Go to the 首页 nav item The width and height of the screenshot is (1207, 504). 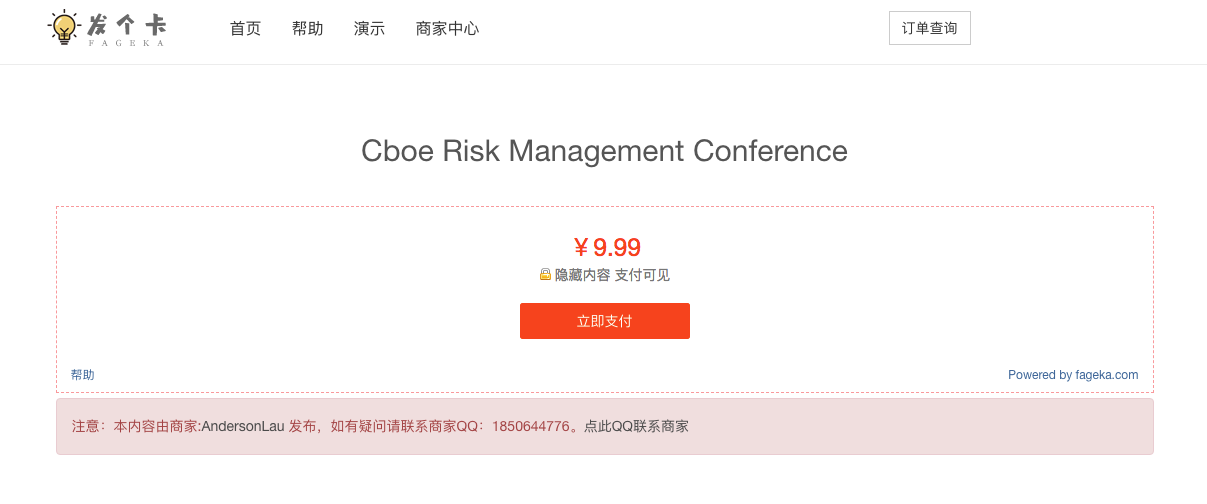pos(245,28)
